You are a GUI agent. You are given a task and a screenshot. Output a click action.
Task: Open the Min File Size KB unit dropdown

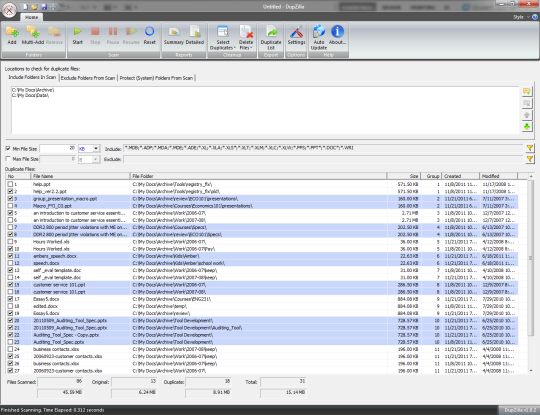pos(96,148)
